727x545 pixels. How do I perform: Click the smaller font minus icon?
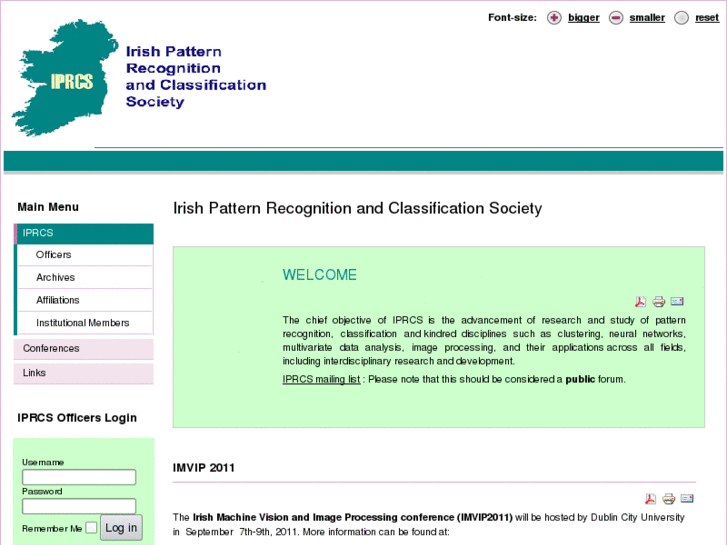(616, 18)
